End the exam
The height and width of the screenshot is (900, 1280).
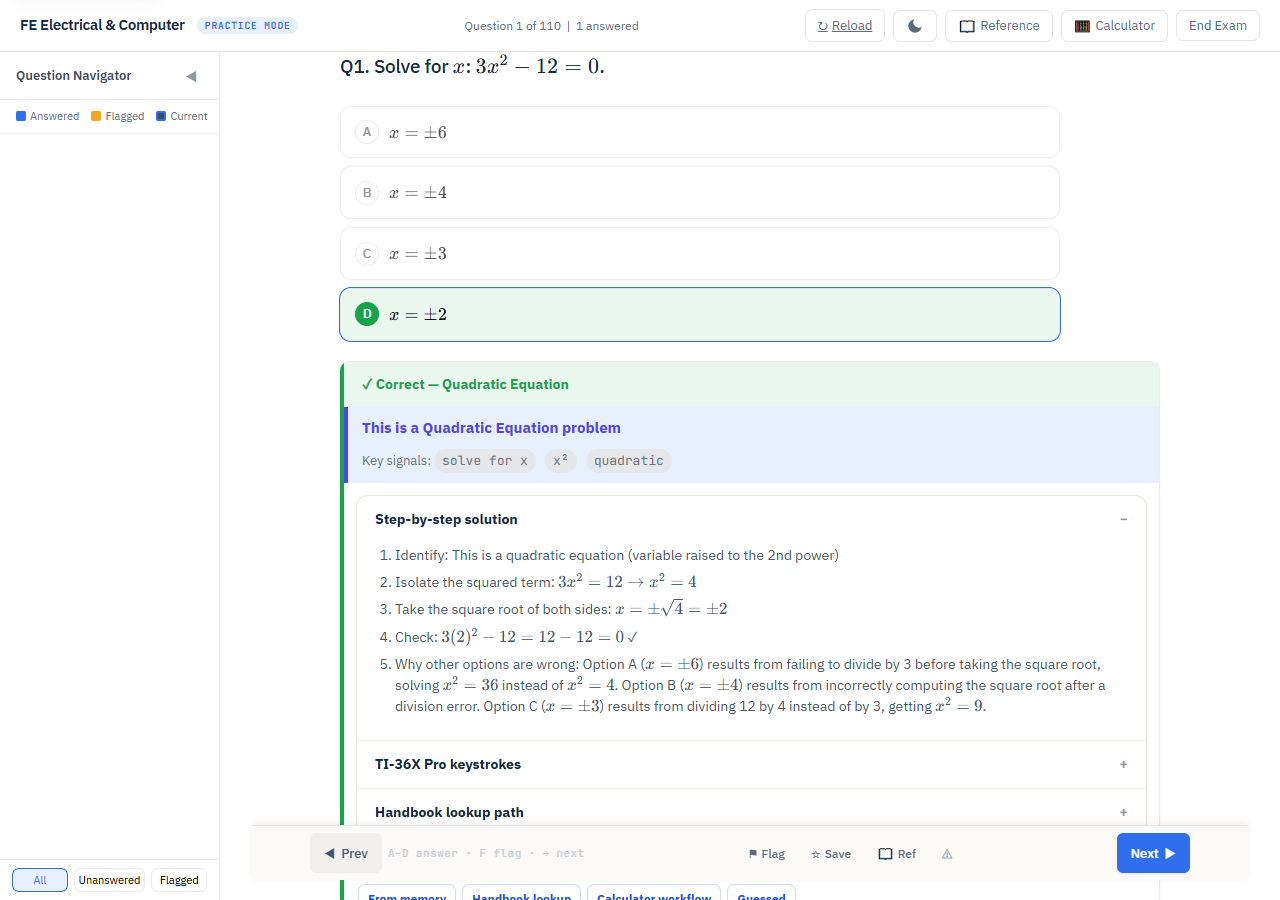coord(1218,26)
